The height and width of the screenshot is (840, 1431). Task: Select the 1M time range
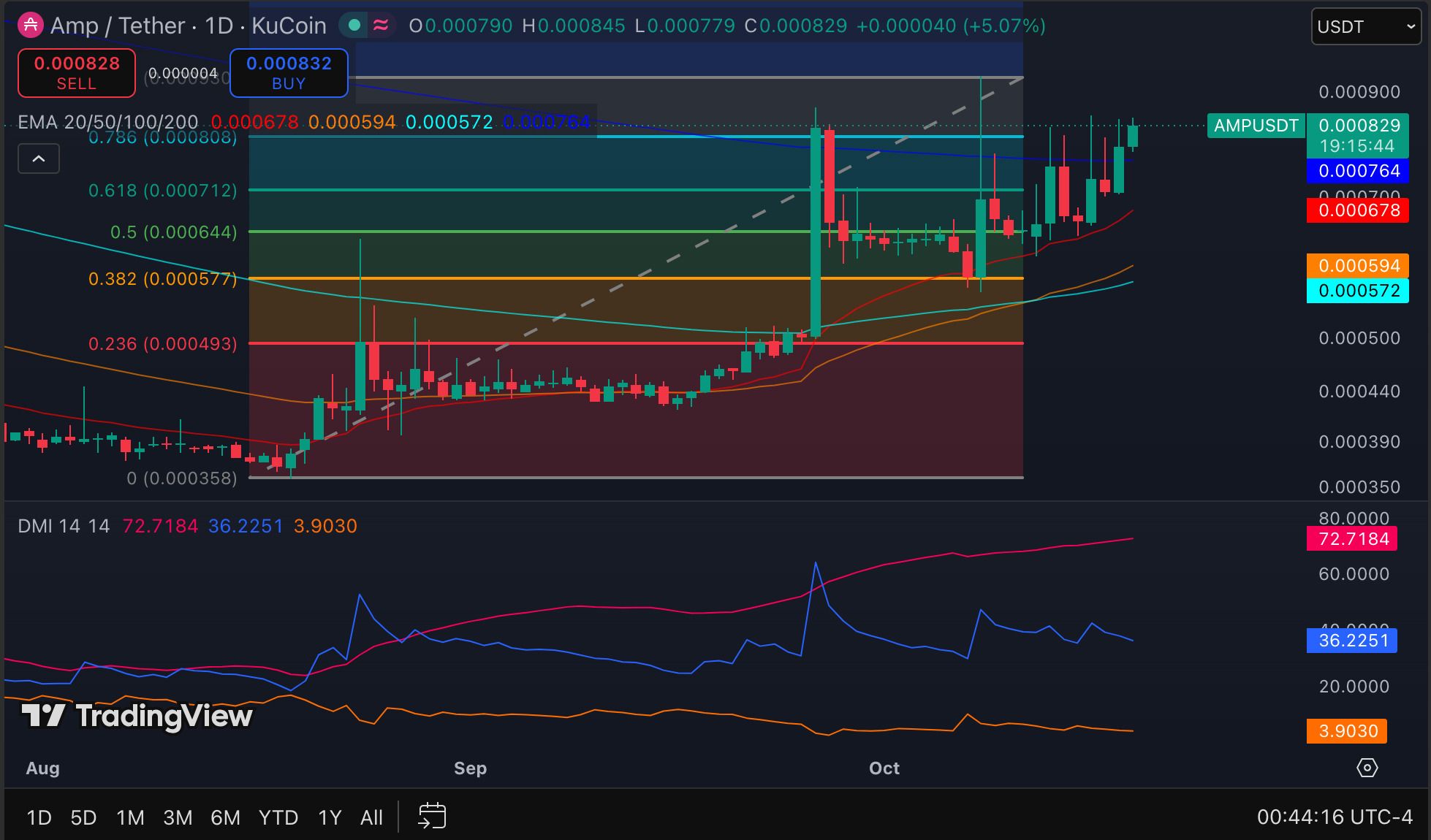coord(130,817)
